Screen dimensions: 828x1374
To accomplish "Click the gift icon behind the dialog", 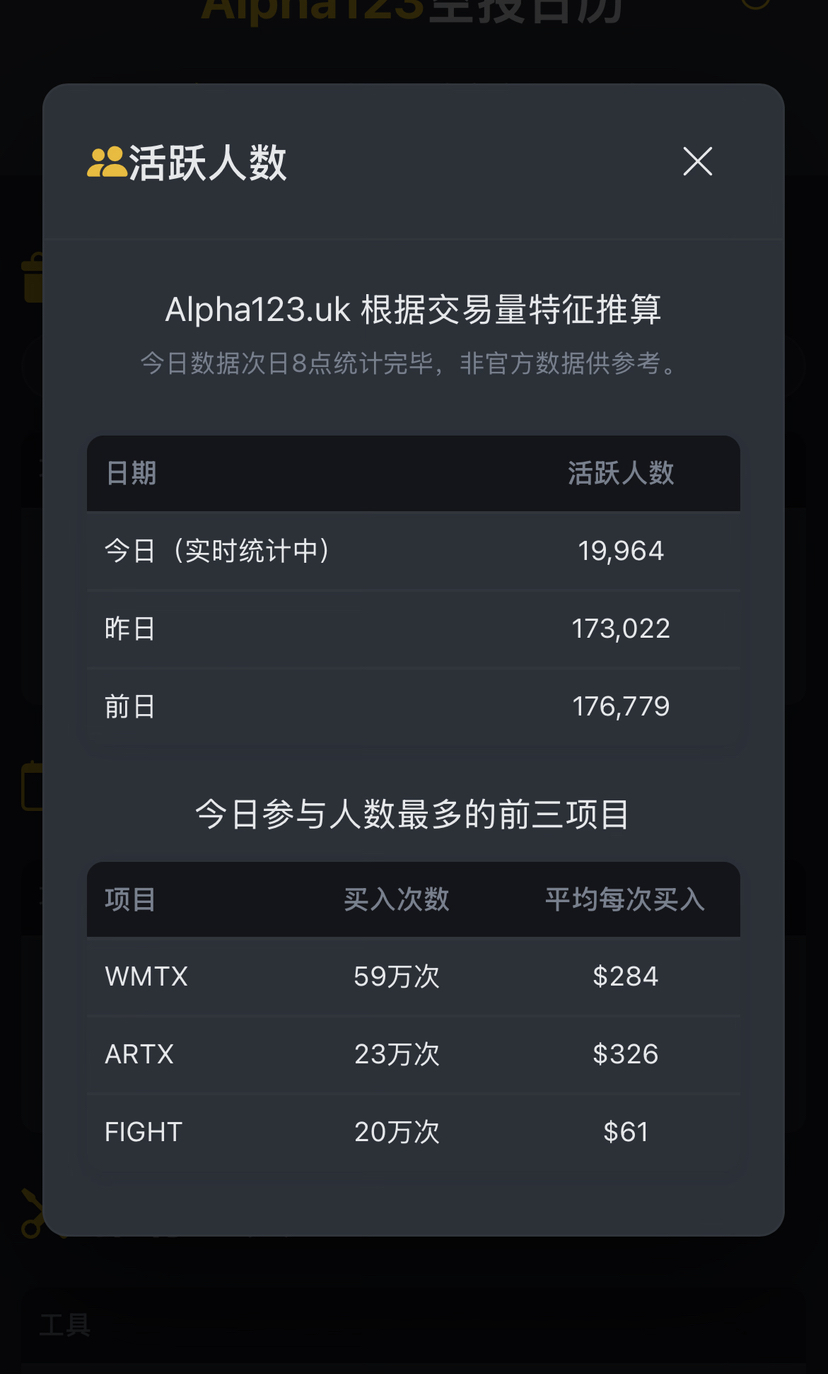I will click(x=32, y=278).
